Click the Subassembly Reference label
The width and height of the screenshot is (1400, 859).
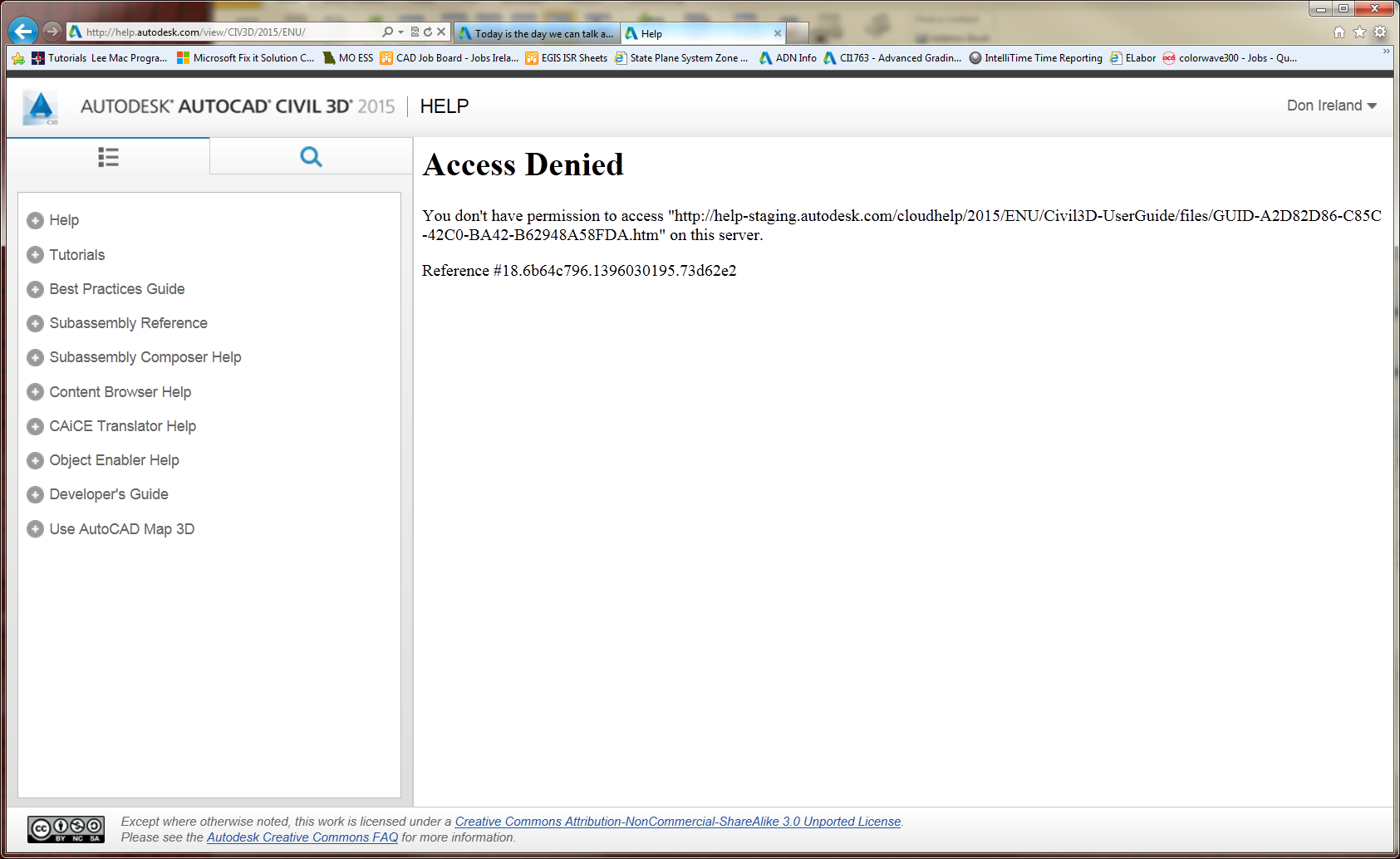pos(129,323)
